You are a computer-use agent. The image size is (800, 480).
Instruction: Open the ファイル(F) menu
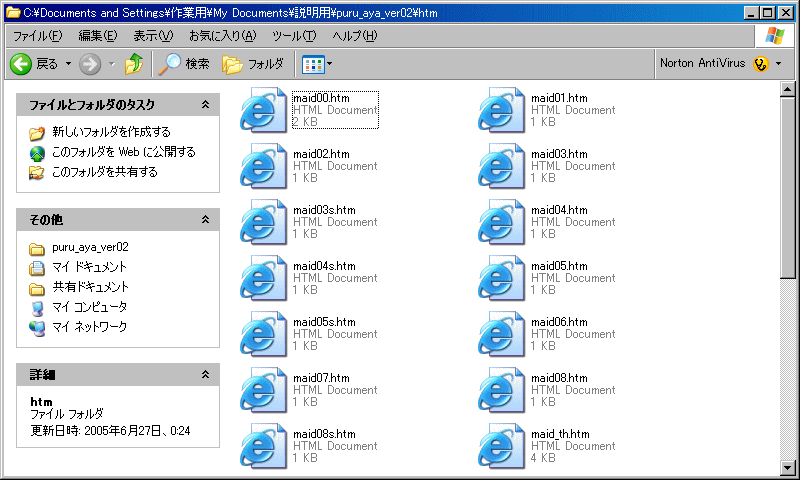tap(37, 36)
